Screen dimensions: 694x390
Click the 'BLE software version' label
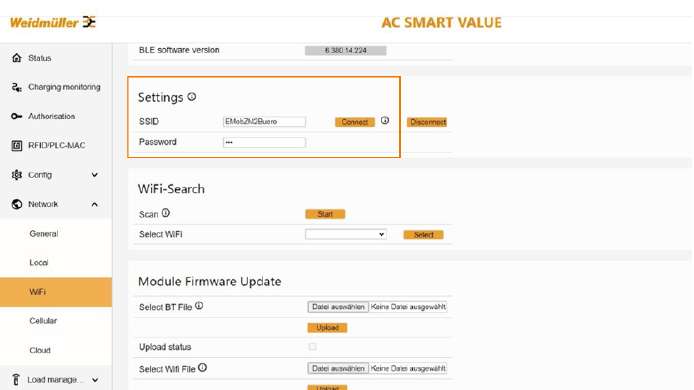179,50
